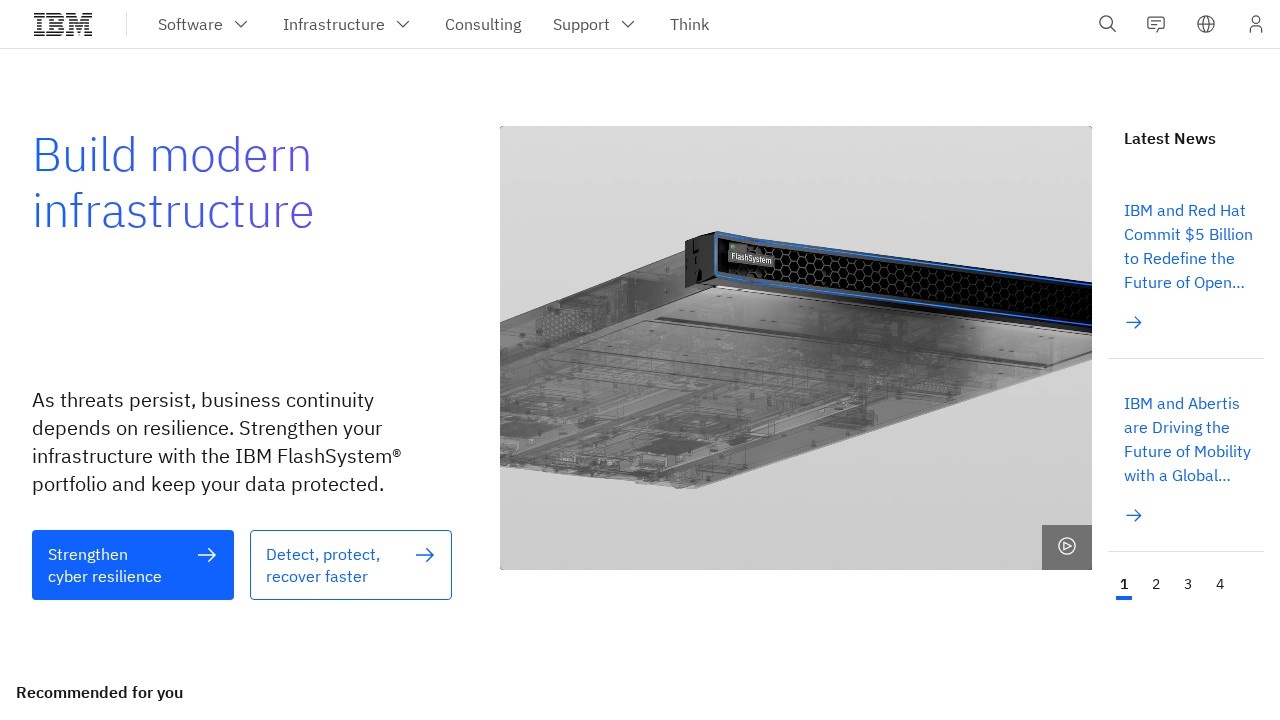1280x720 pixels.
Task: Click Detect, protect, recover faster button
Action: coord(351,565)
